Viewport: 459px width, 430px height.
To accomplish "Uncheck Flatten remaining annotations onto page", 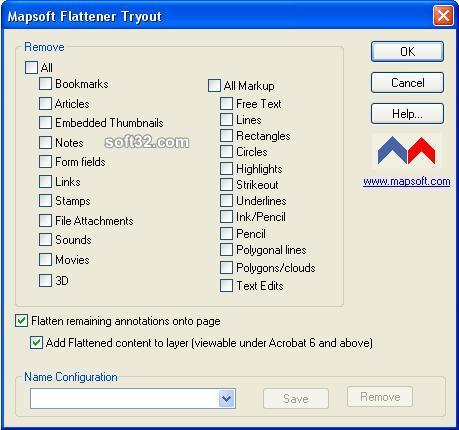I will click(x=21, y=321).
